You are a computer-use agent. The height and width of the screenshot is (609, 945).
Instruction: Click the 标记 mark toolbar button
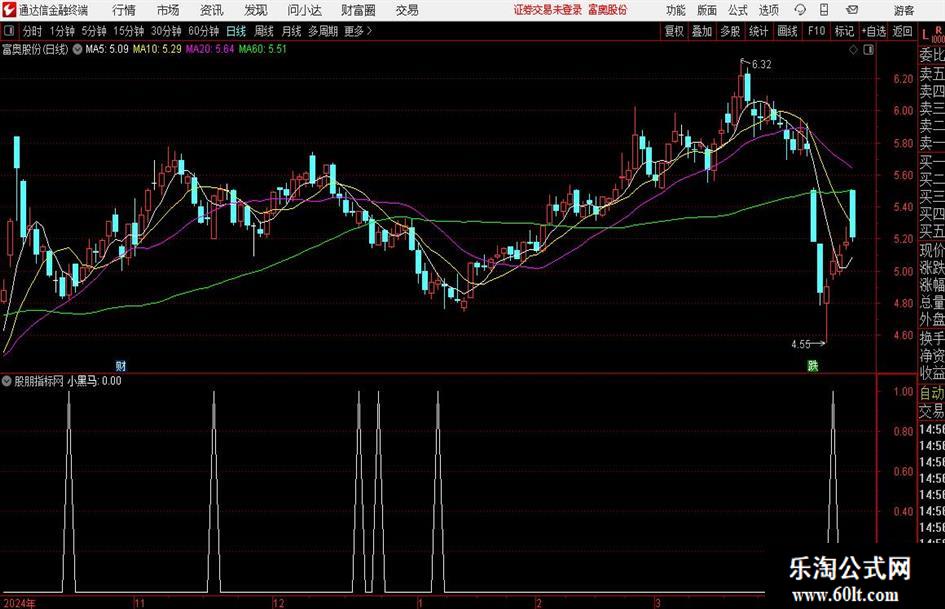click(844, 31)
